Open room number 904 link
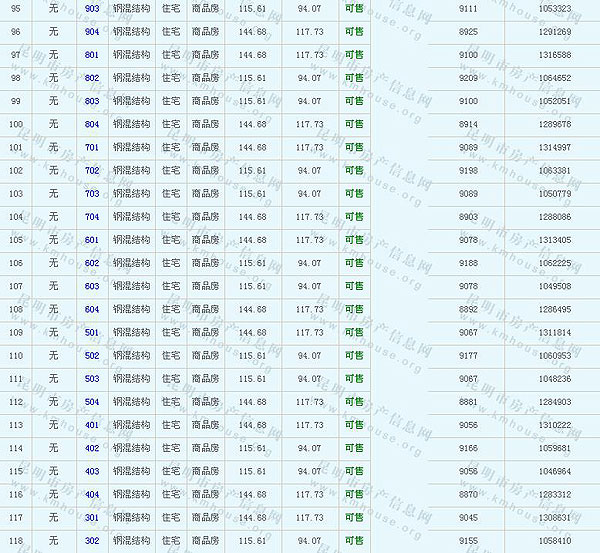The image size is (600, 553). pos(92,31)
